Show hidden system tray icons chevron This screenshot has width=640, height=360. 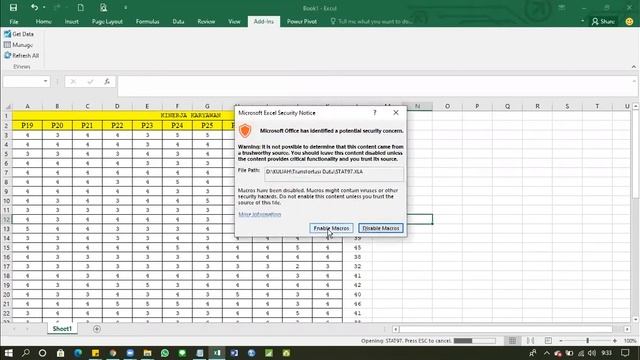coord(547,353)
